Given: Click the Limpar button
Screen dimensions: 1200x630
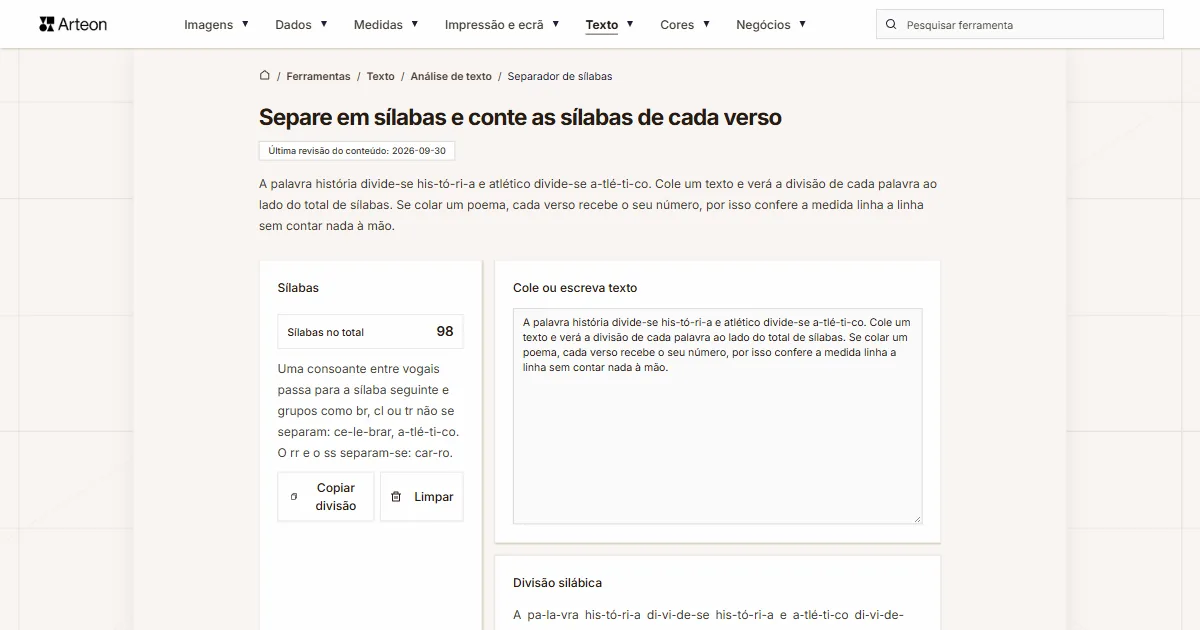Looking at the screenshot, I should click(x=422, y=497).
